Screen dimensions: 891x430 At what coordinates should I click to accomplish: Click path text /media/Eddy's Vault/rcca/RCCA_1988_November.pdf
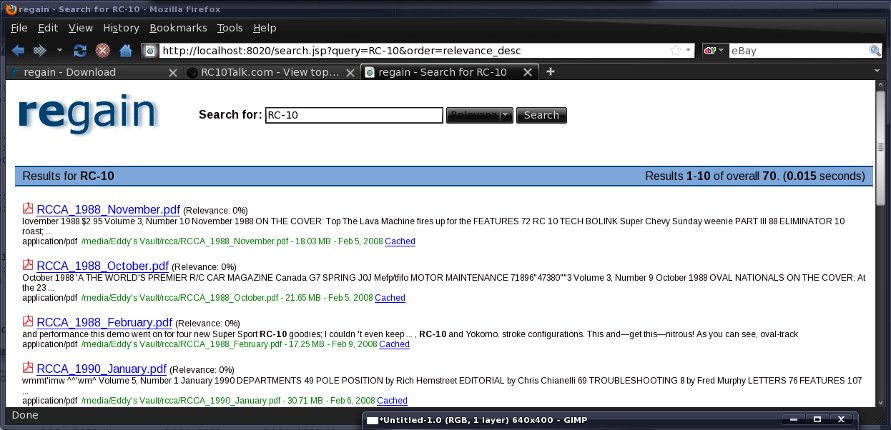point(185,241)
